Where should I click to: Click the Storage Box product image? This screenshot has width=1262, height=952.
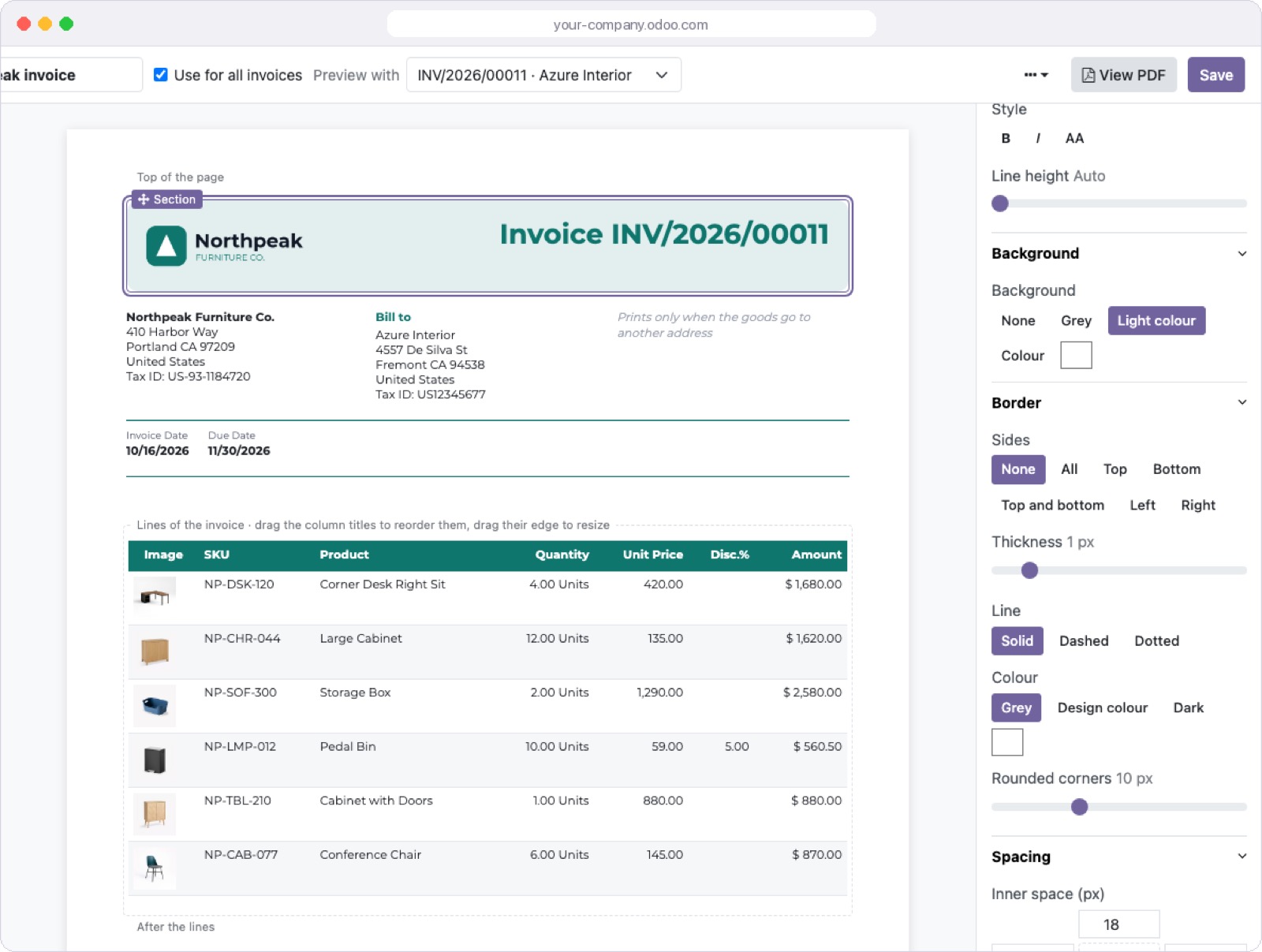(x=155, y=706)
